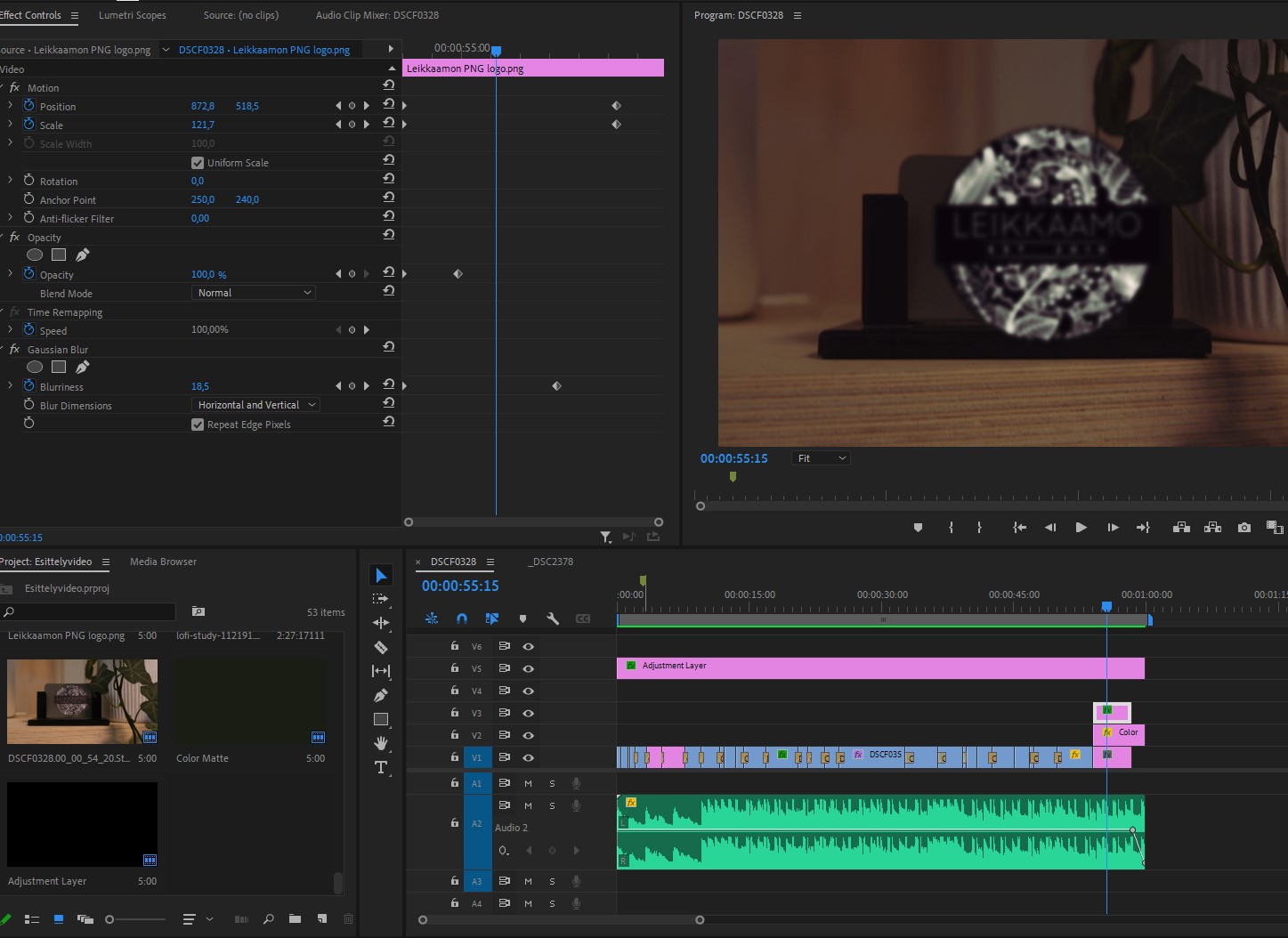This screenshot has width=1288, height=938.
Task: Switch to the Lumetri Scopes tab
Action: [x=133, y=15]
